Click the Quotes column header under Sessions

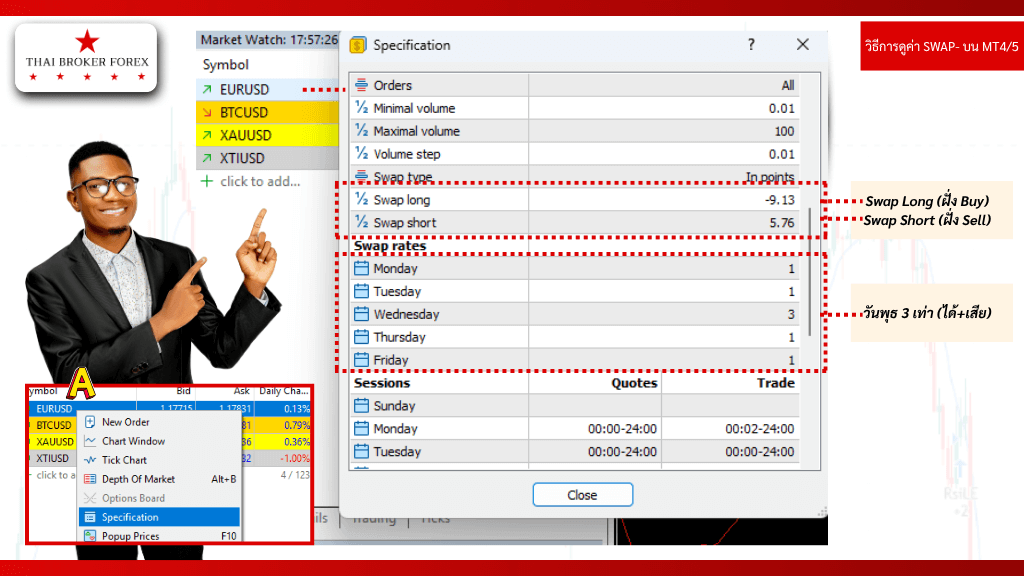coord(634,383)
